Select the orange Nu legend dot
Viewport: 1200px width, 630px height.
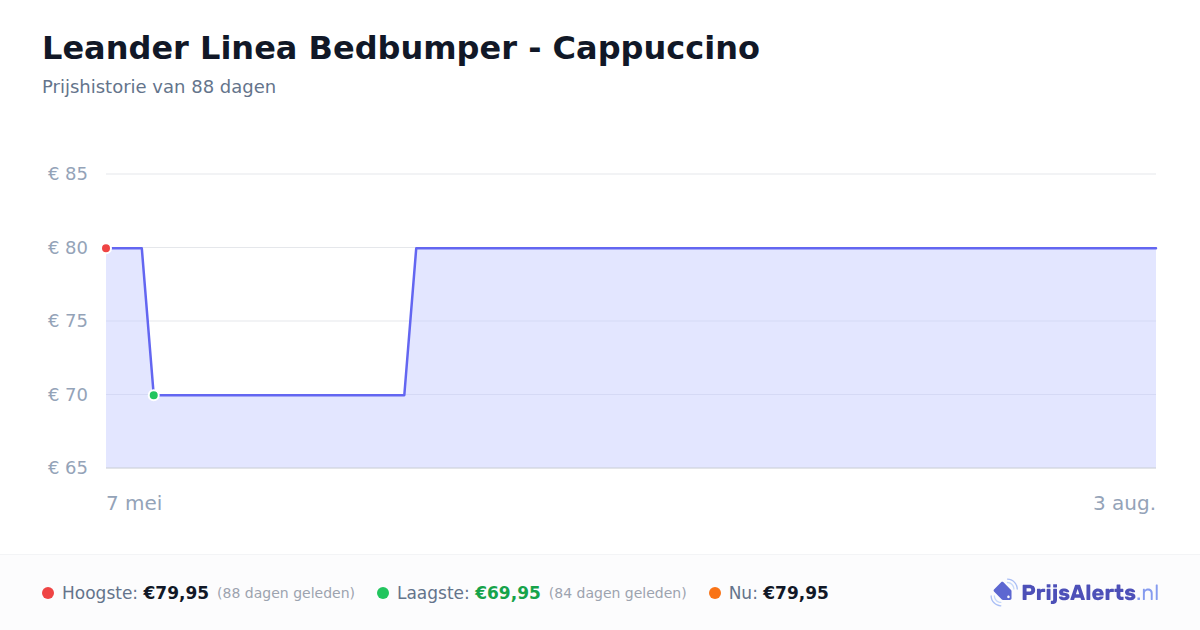715,593
